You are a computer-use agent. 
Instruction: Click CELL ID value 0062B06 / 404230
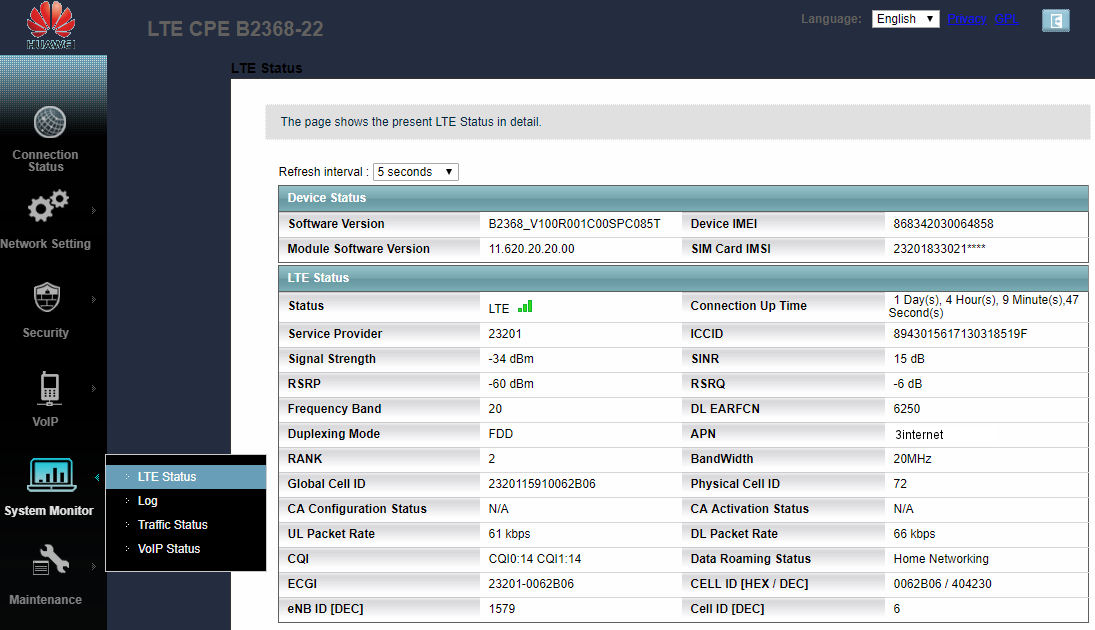(x=942, y=584)
